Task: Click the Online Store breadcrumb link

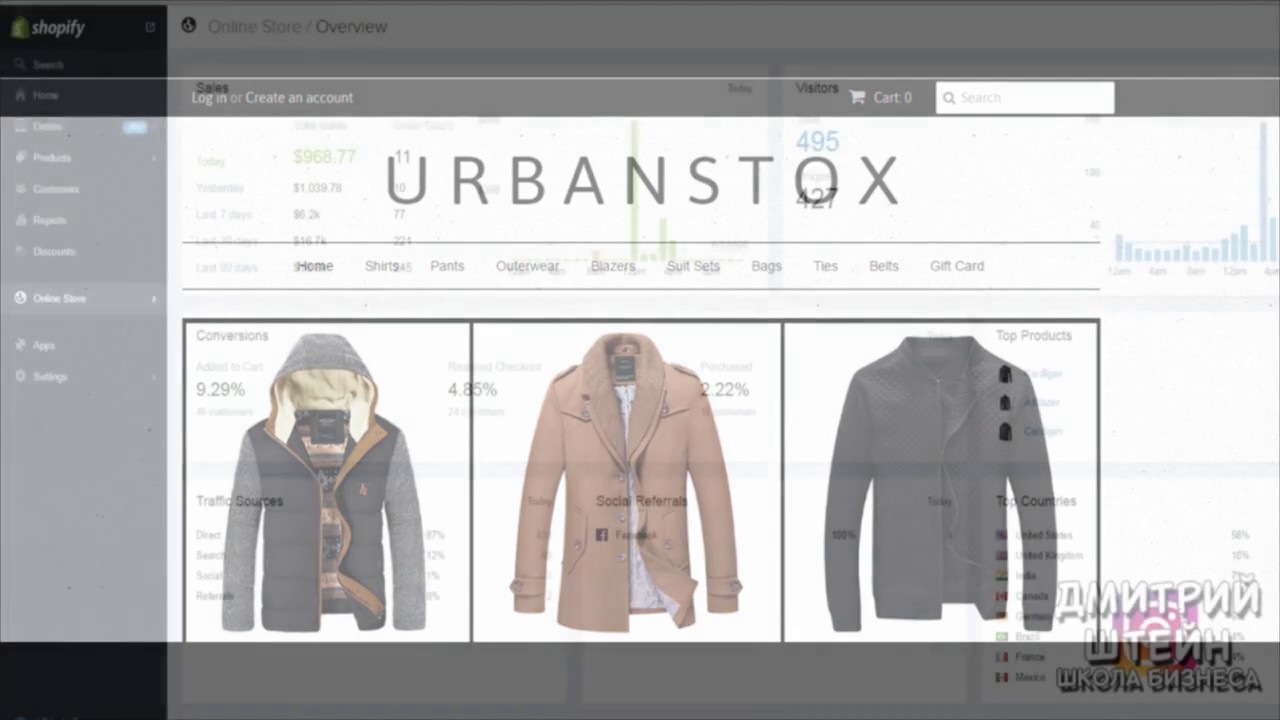Action: point(254,27)
